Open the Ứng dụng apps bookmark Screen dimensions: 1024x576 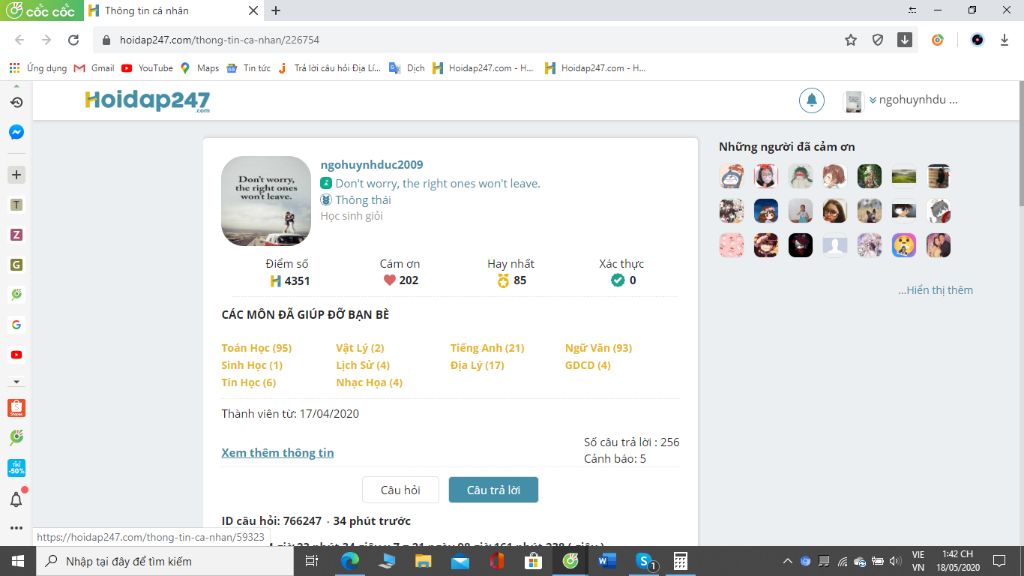click(38, 68)
